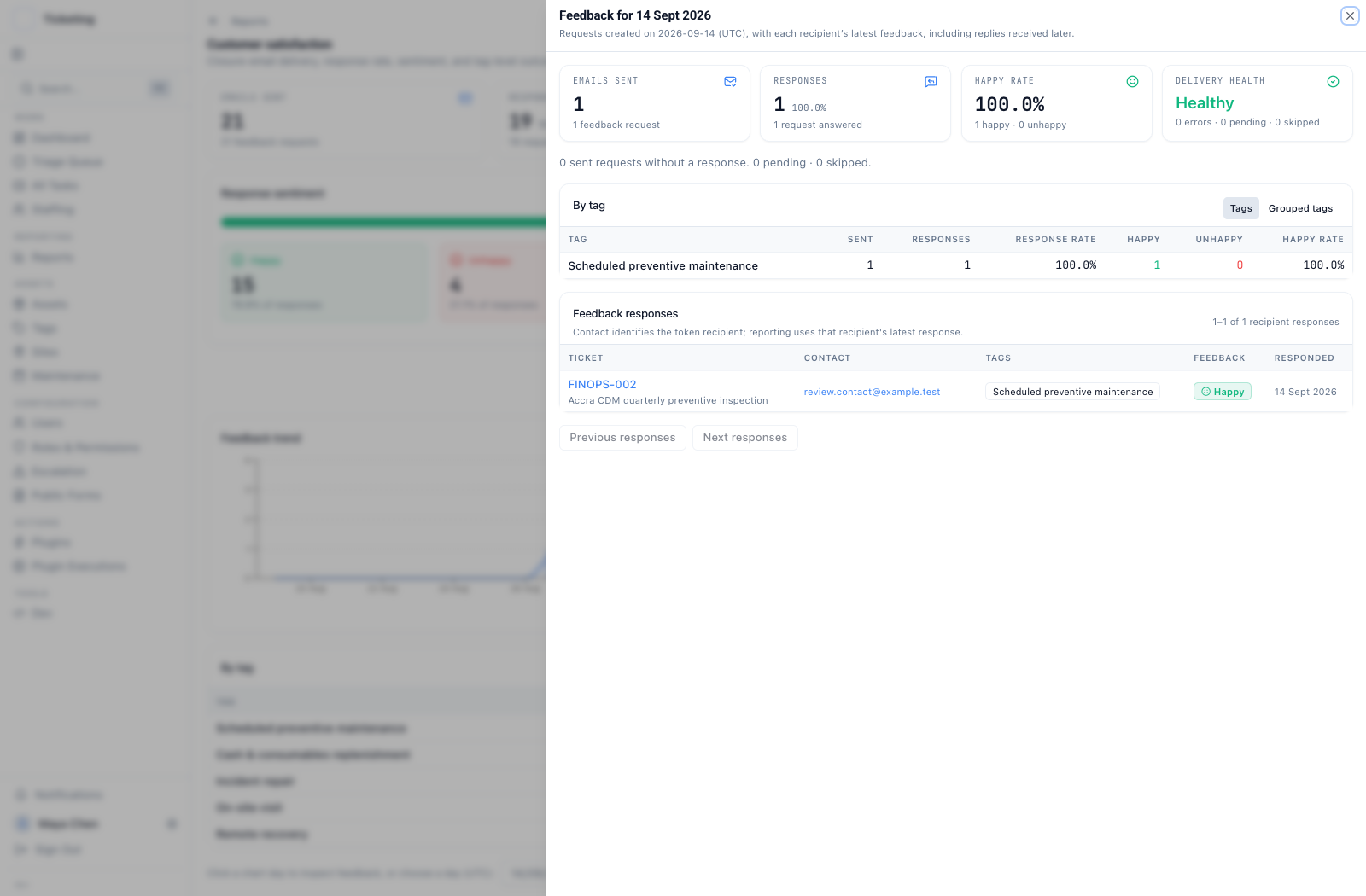Click the Response Rate column header

(1055, 240)
